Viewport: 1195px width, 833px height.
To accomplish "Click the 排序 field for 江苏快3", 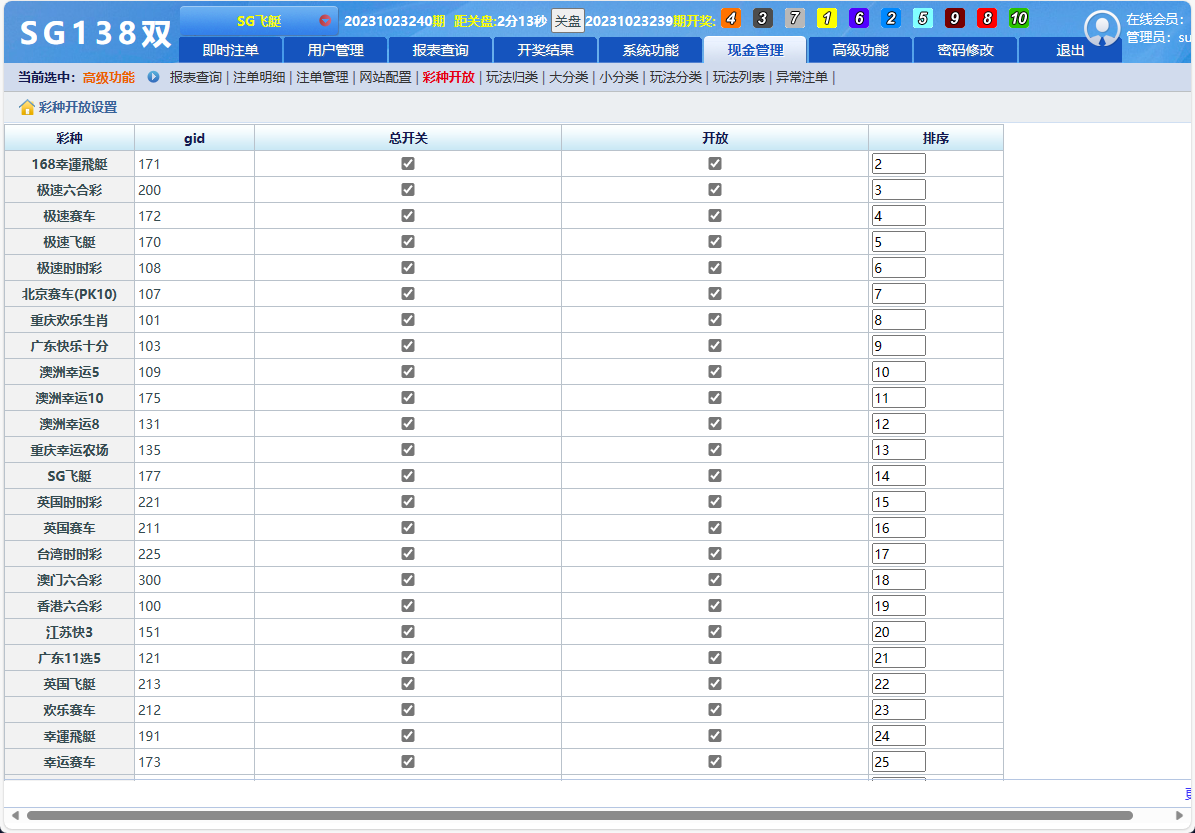I will 899,632.
